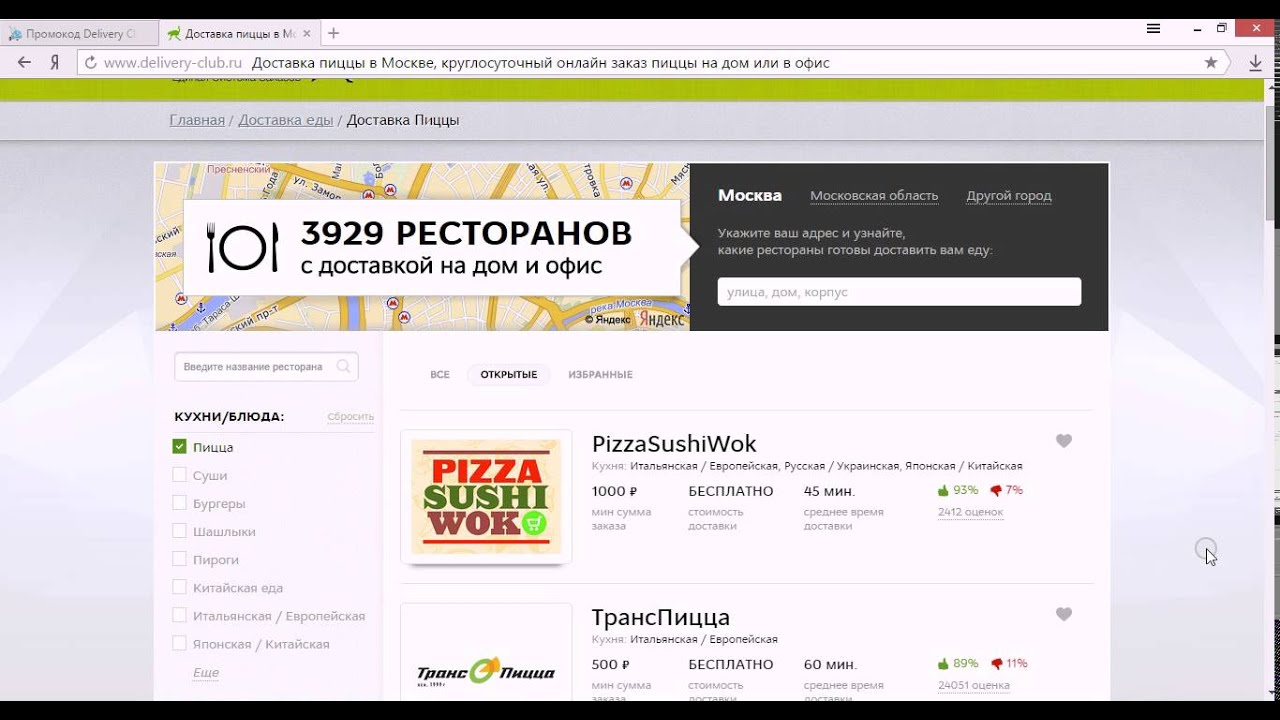Image resolution: width=1280 pixels, height=720 pixels.
Task: Click the browser back arrow
Action: pyautogui.click(x=23, y=62)
